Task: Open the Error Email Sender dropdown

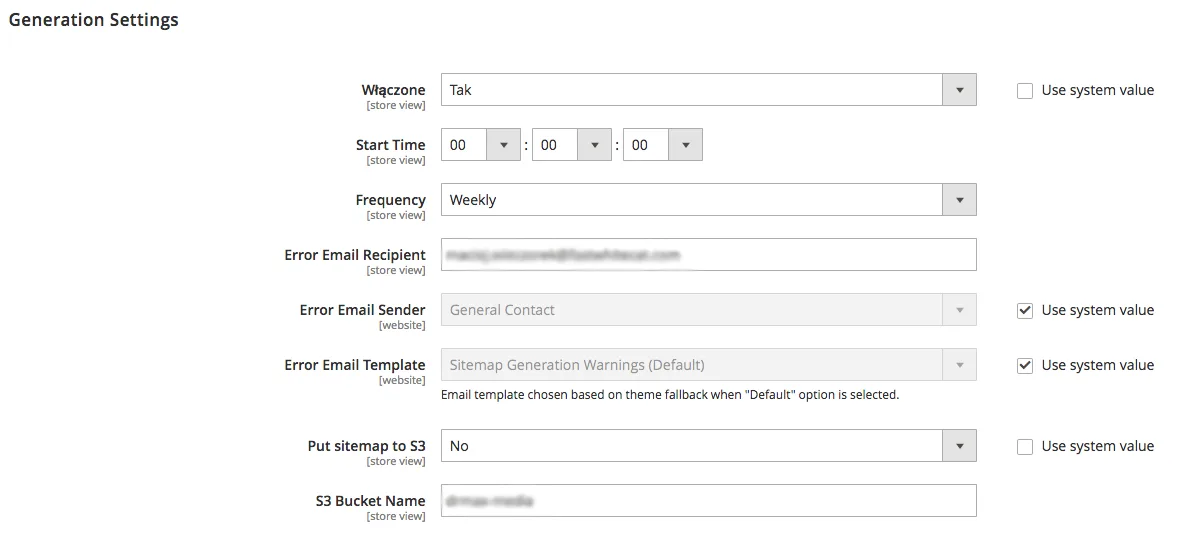Action: click(709, 310)
